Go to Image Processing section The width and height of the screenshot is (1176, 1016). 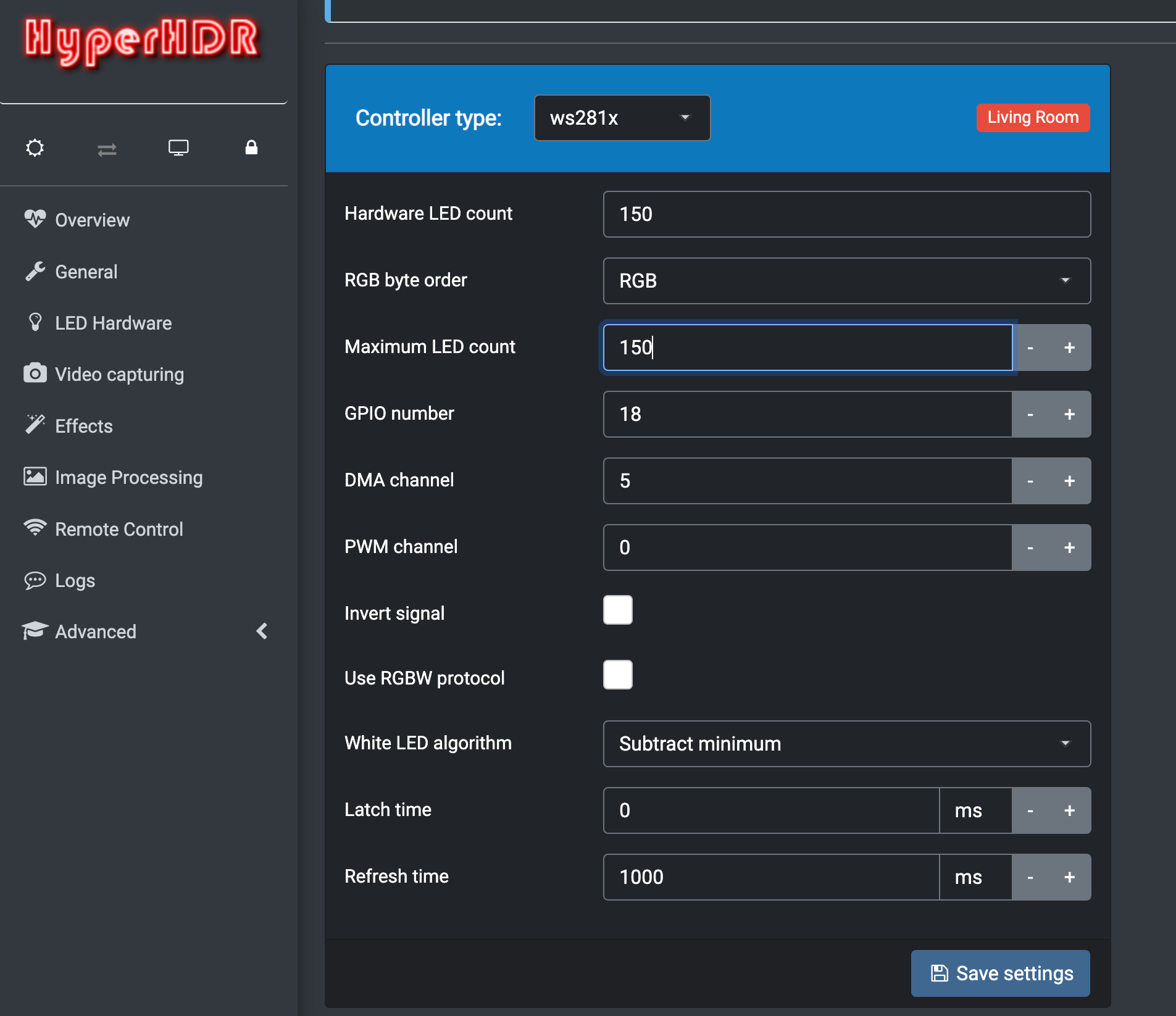click(x=128, y=477)
